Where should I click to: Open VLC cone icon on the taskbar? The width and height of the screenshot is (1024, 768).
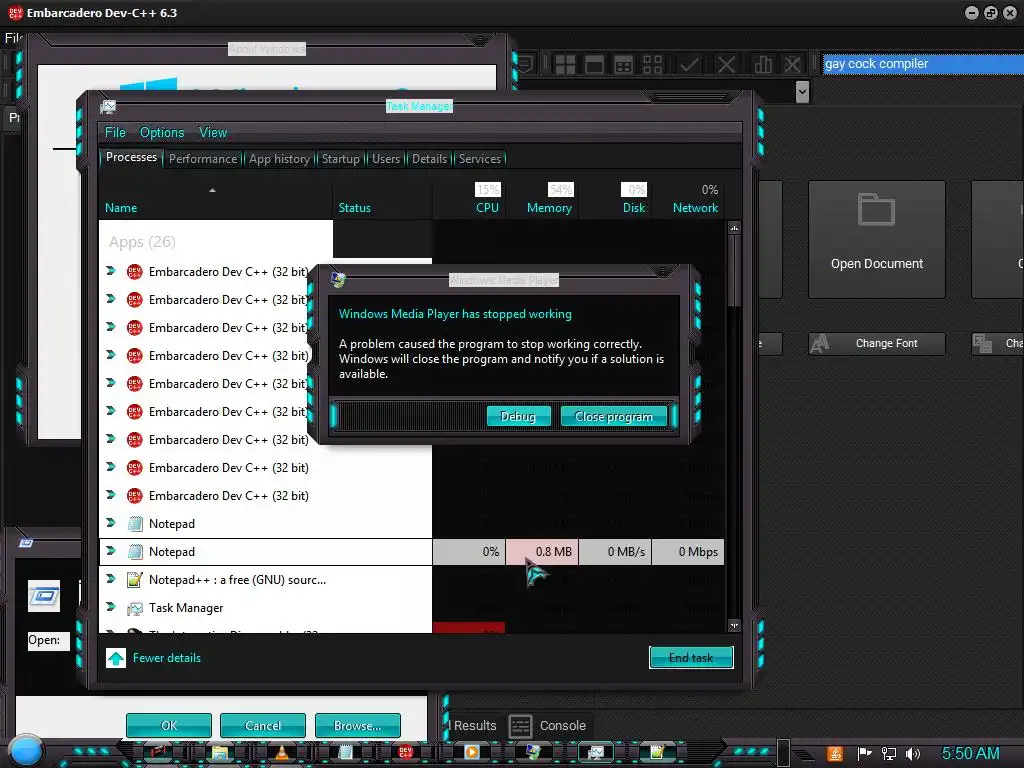(x=281, y=753)
